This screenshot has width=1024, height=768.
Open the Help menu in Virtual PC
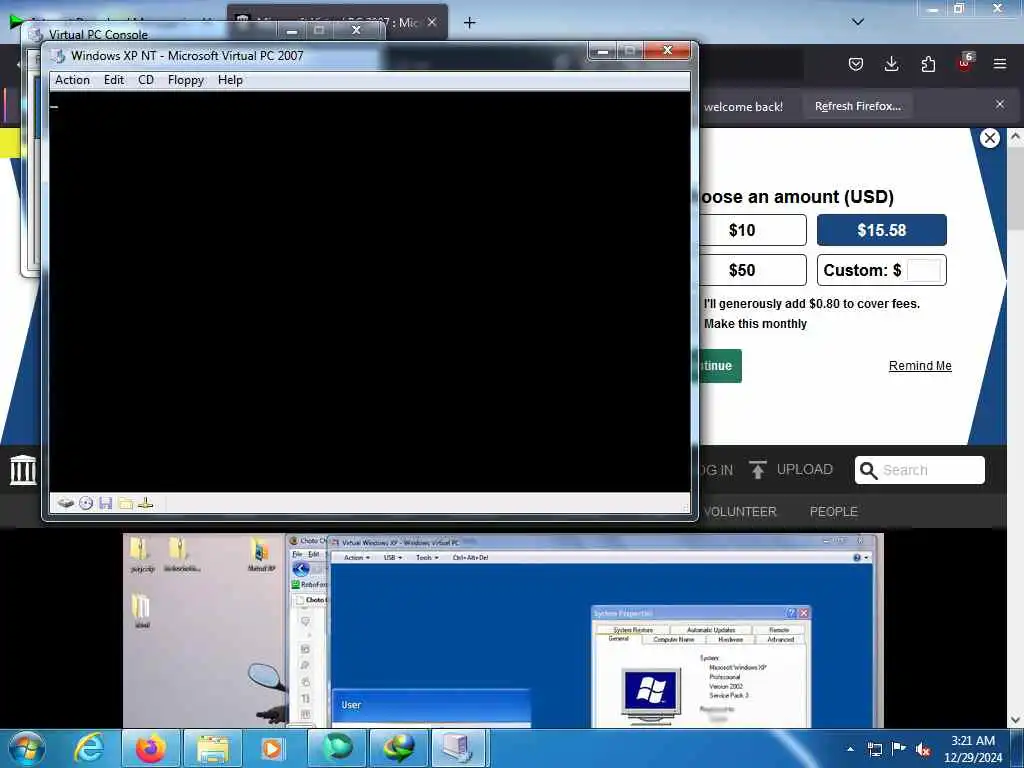pos(230,80)
